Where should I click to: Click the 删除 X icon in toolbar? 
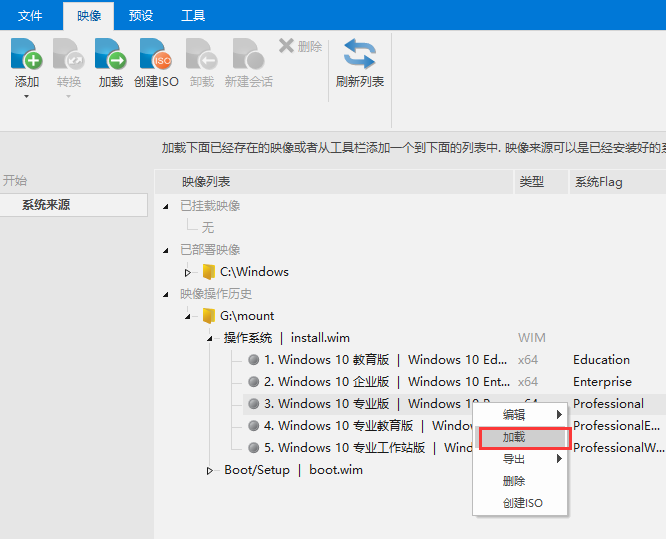[286, 45]
